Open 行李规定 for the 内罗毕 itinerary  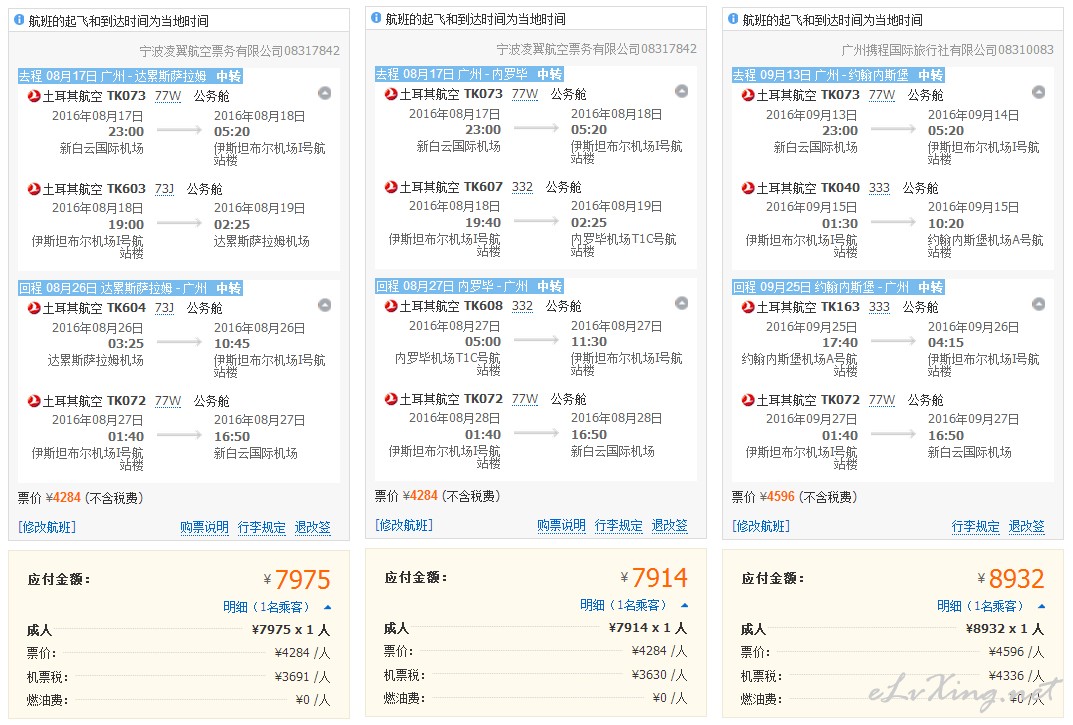coord(619,525)
